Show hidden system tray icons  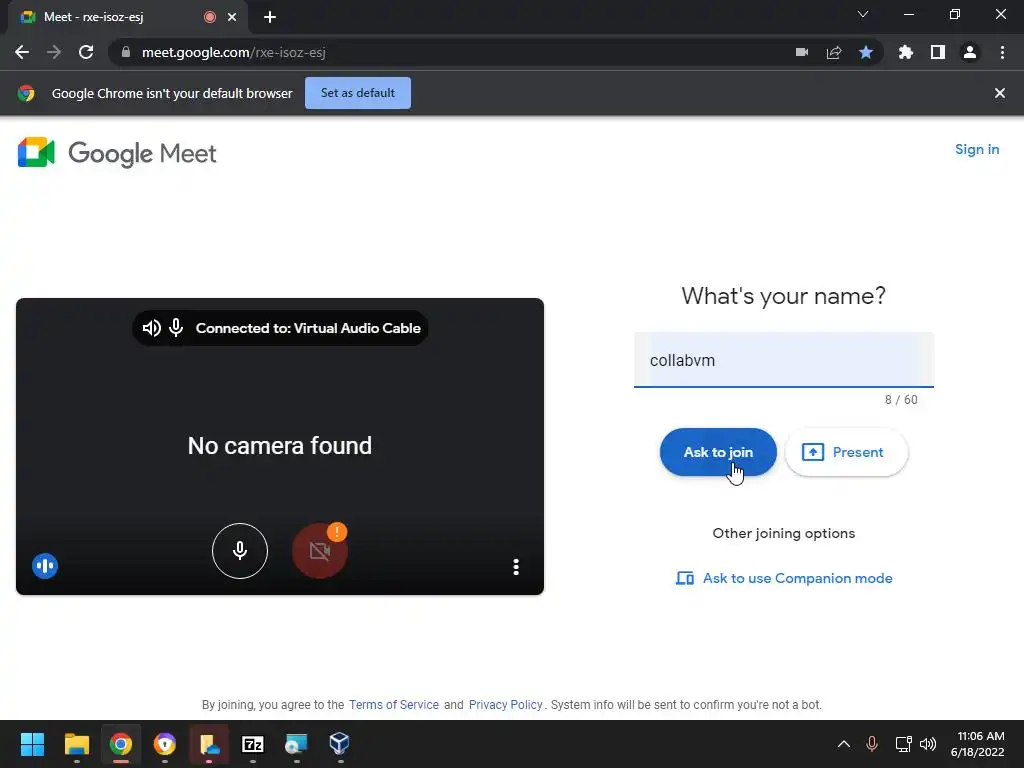coord(844,744)
